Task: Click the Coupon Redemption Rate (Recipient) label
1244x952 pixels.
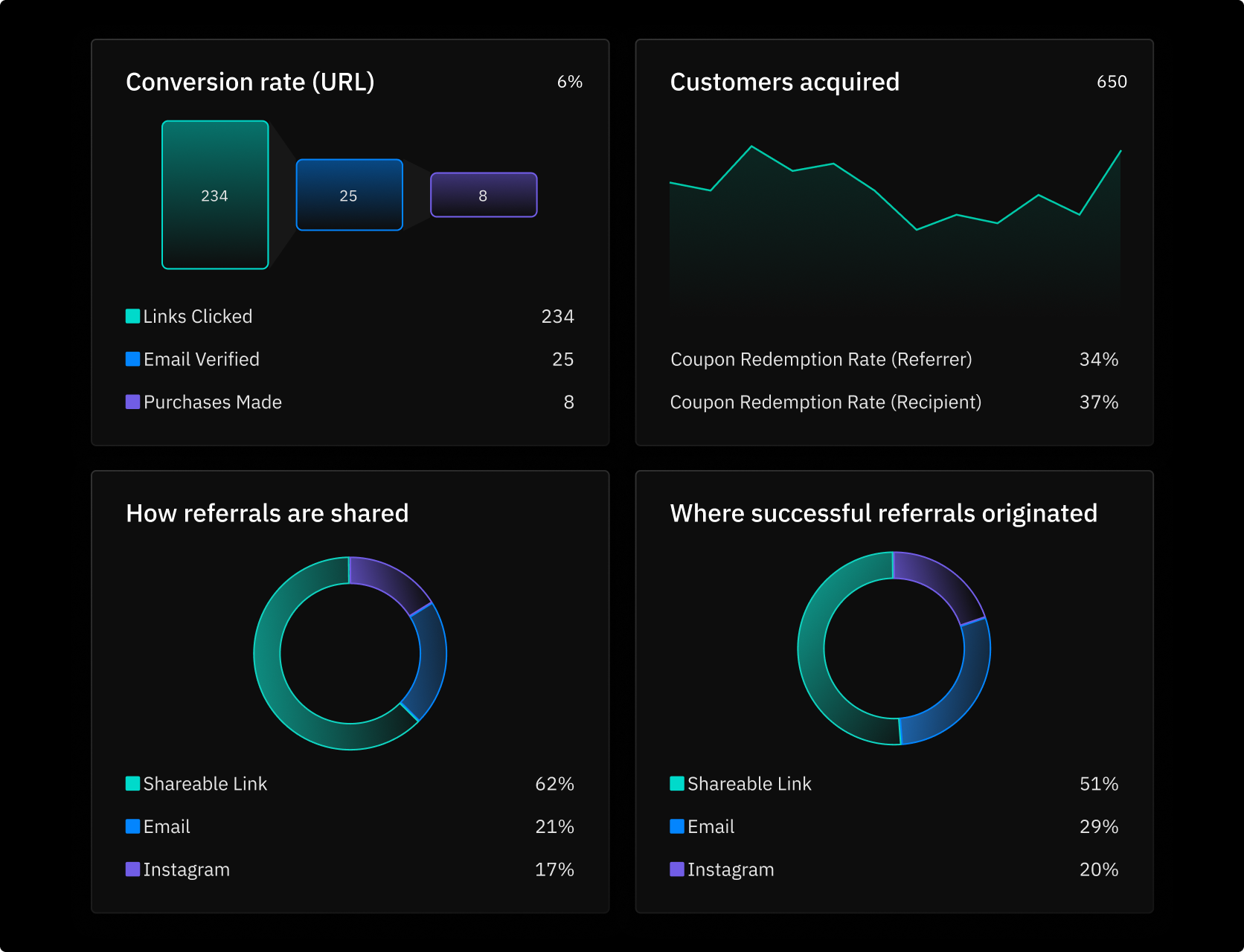Action: 826,402
